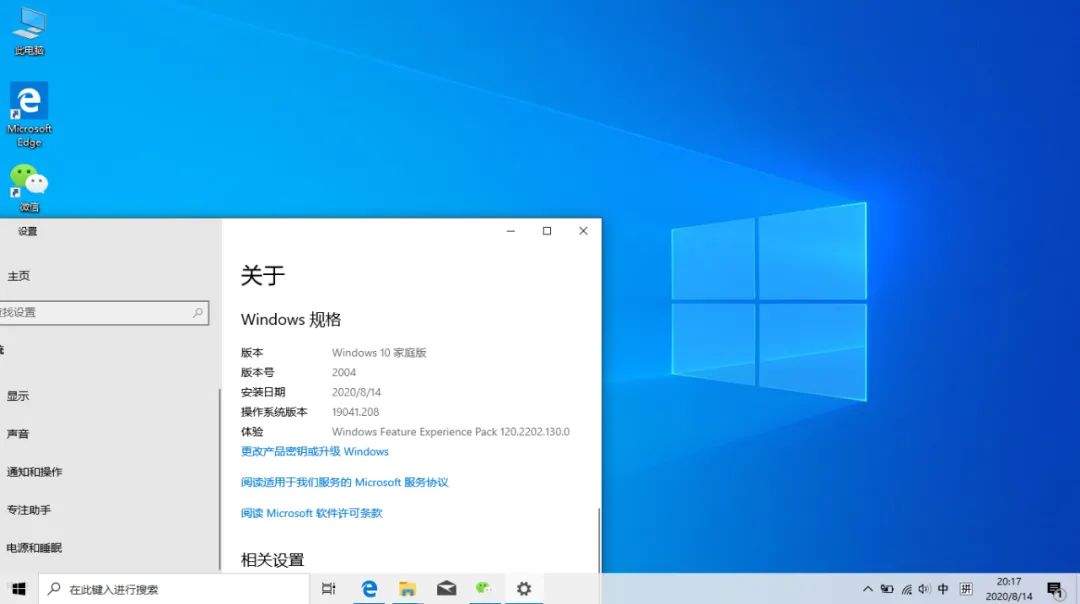Click the 查找设置 search box
1080x604 pixels.
pyautogui.click(x=100, y=312)
